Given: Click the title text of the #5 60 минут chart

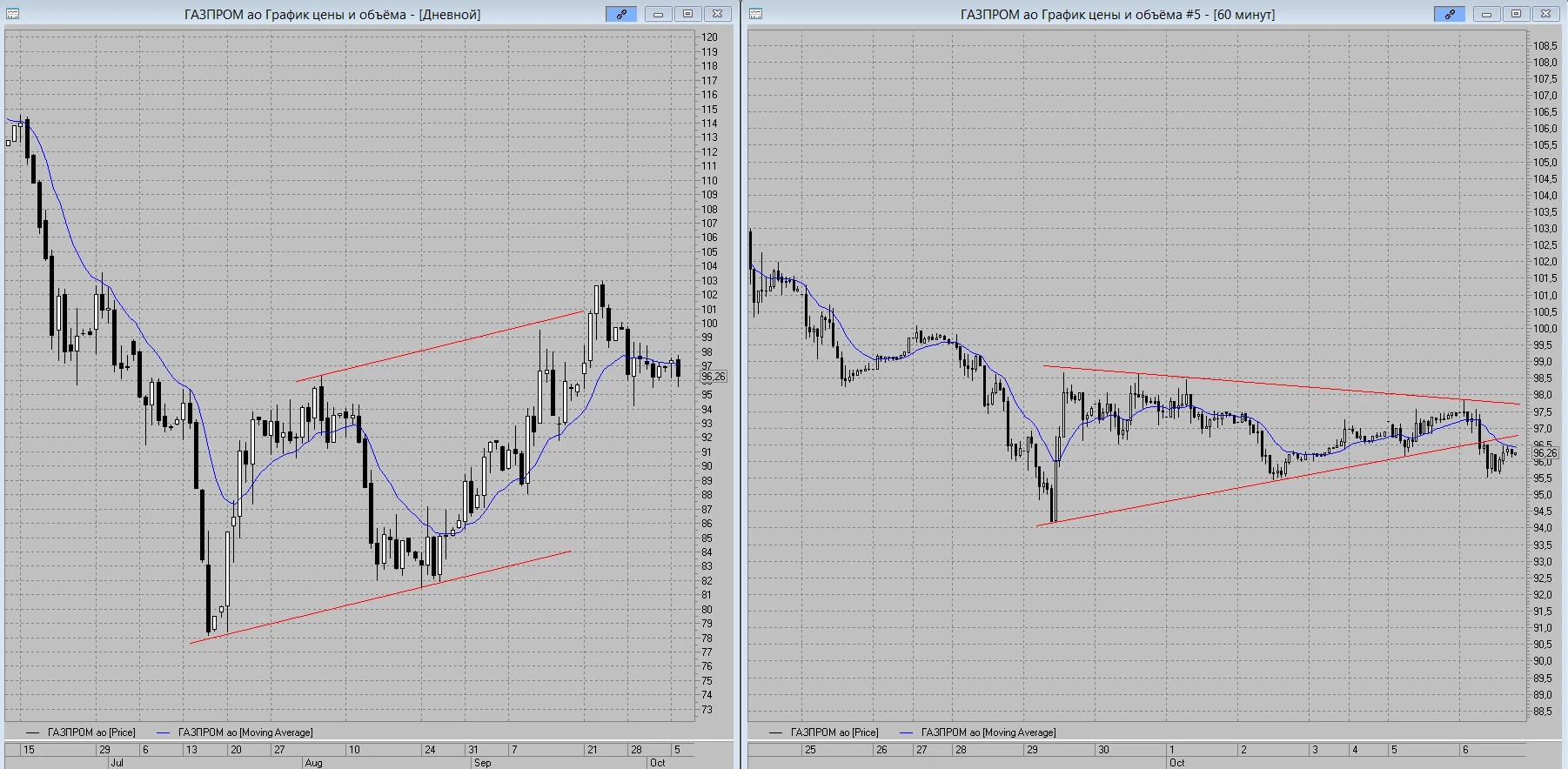Looking at the screenshot, I should click(x=1117, y=15).
